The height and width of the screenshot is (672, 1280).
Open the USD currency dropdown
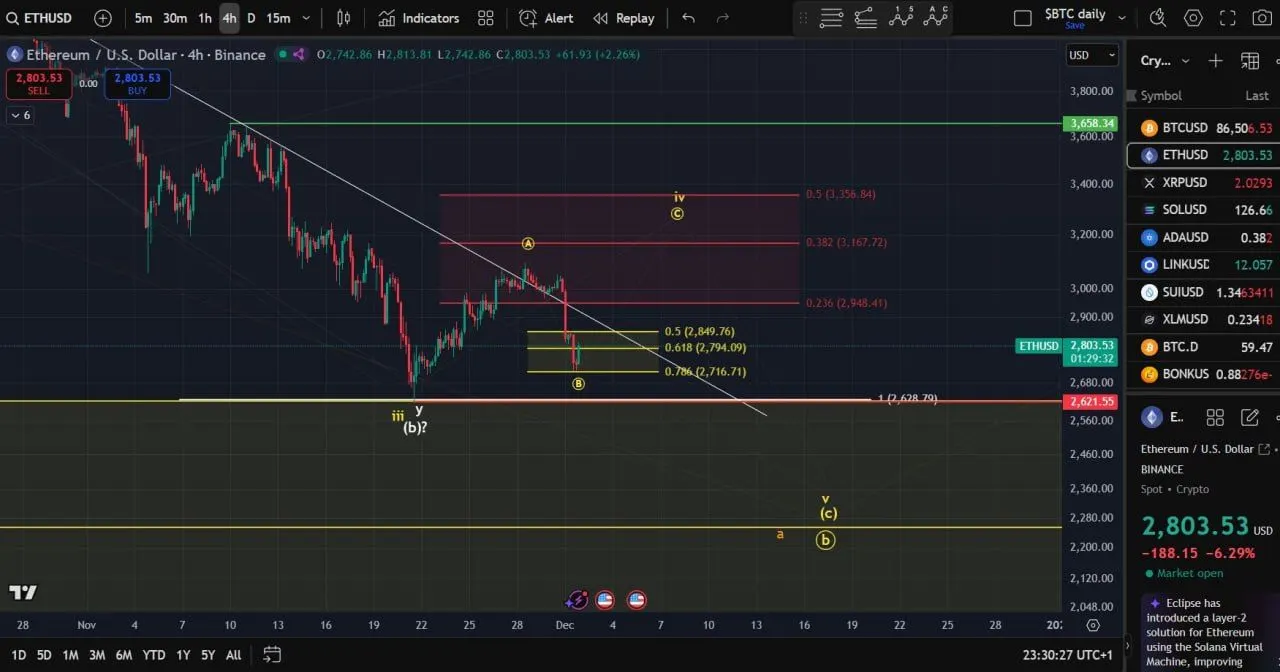[1091, 55]
